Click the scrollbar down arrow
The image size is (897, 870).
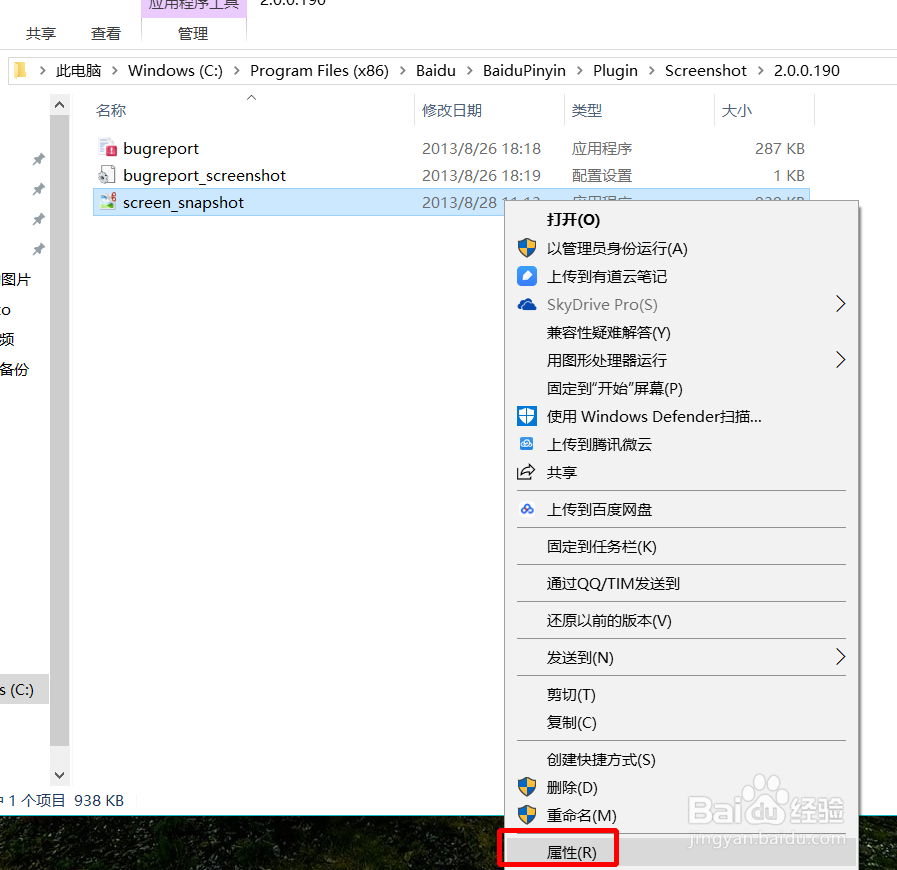pos(59,775)
